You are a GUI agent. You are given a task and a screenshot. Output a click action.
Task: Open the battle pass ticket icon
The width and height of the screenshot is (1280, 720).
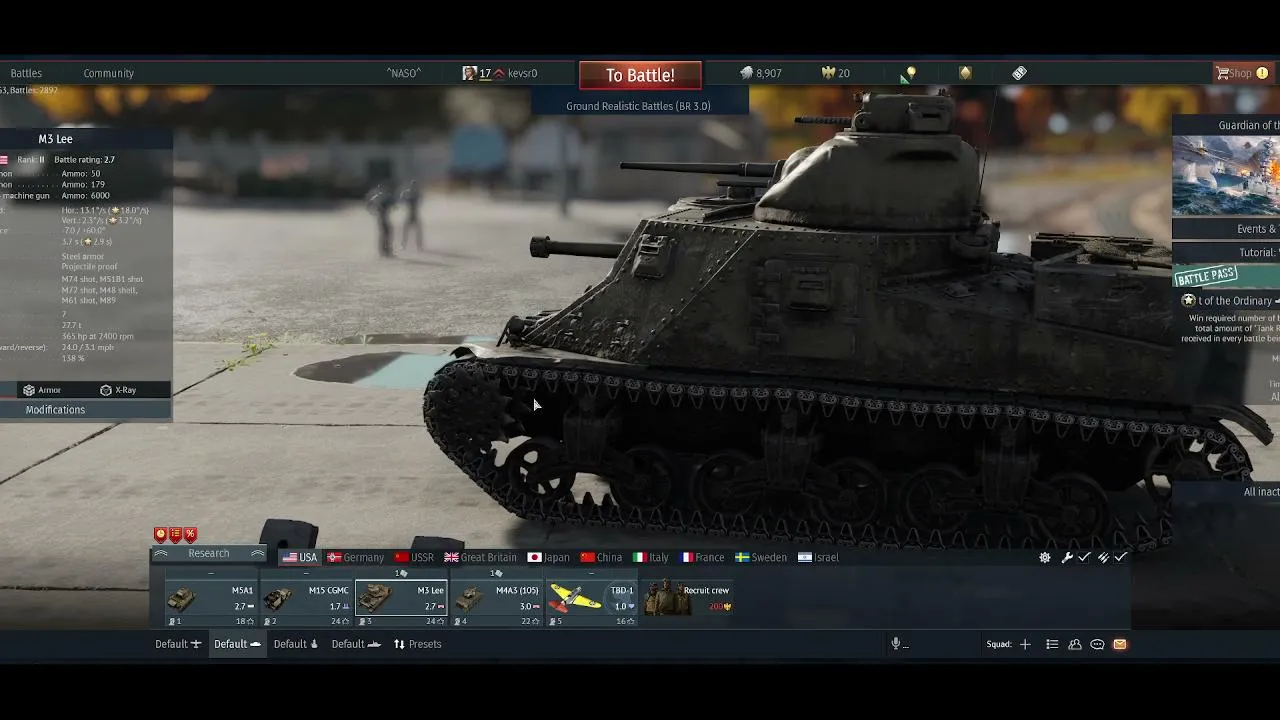(1019, 73)
